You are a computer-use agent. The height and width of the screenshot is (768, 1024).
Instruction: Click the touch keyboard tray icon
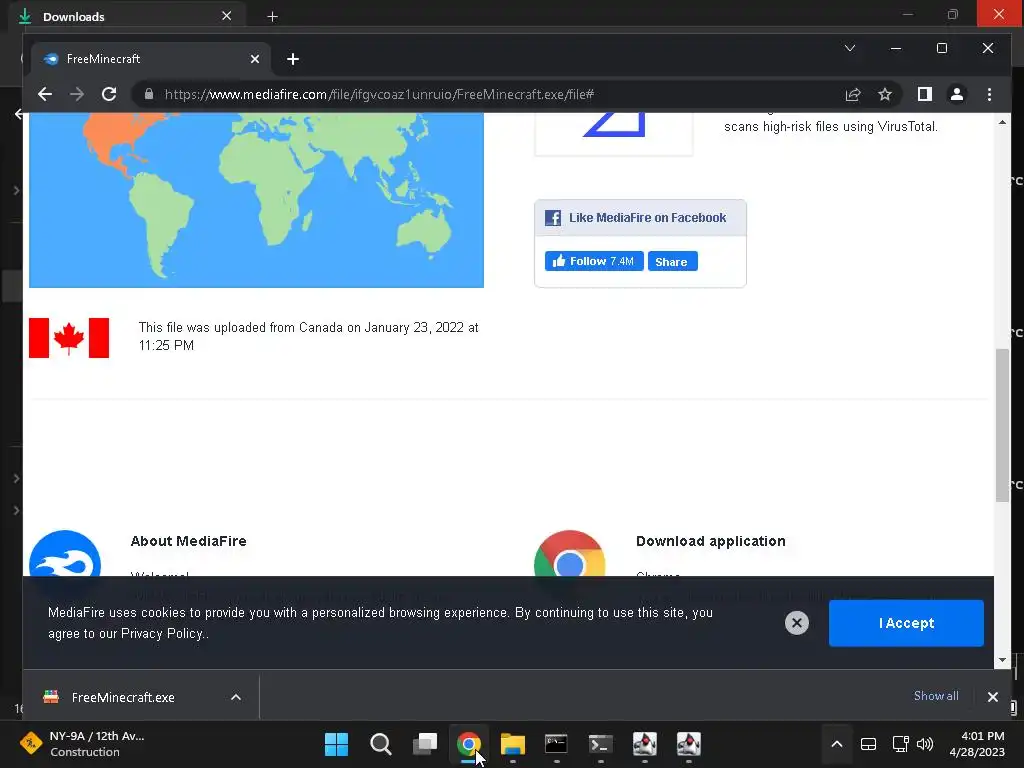tap(869, 744)
